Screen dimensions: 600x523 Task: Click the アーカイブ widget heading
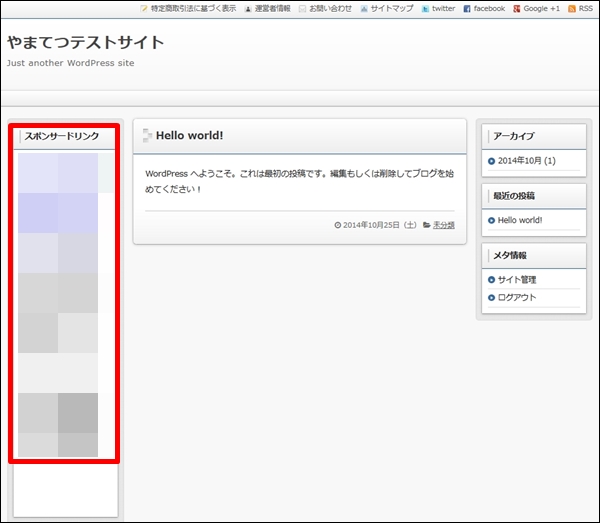point(514,136)
